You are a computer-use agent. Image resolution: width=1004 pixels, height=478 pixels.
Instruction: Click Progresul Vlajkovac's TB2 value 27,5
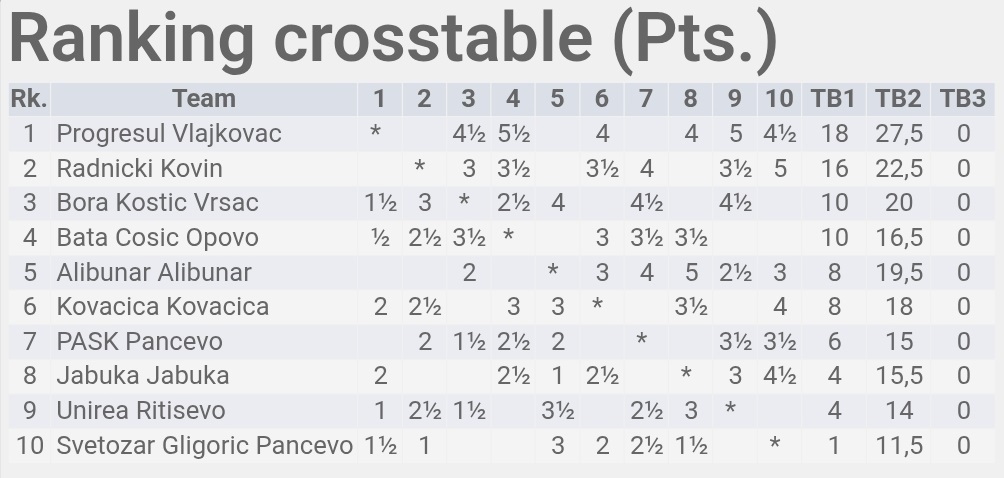(x=898, y=134)
